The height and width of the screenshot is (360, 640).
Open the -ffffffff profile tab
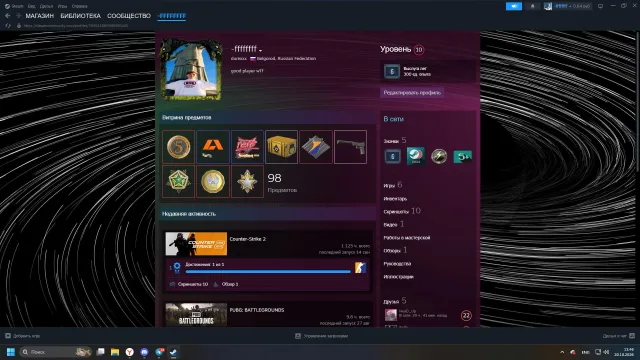click(x=171, y=16)
